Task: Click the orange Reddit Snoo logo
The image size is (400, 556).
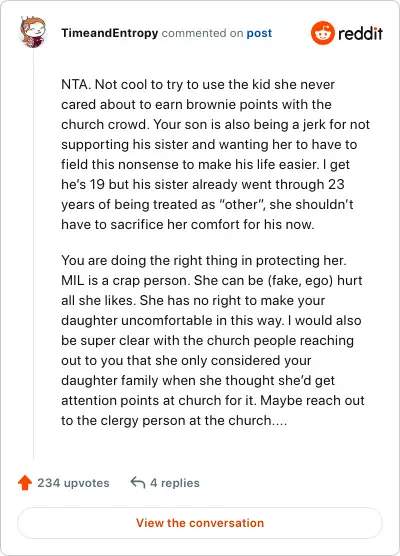Action: click(323, 33)
